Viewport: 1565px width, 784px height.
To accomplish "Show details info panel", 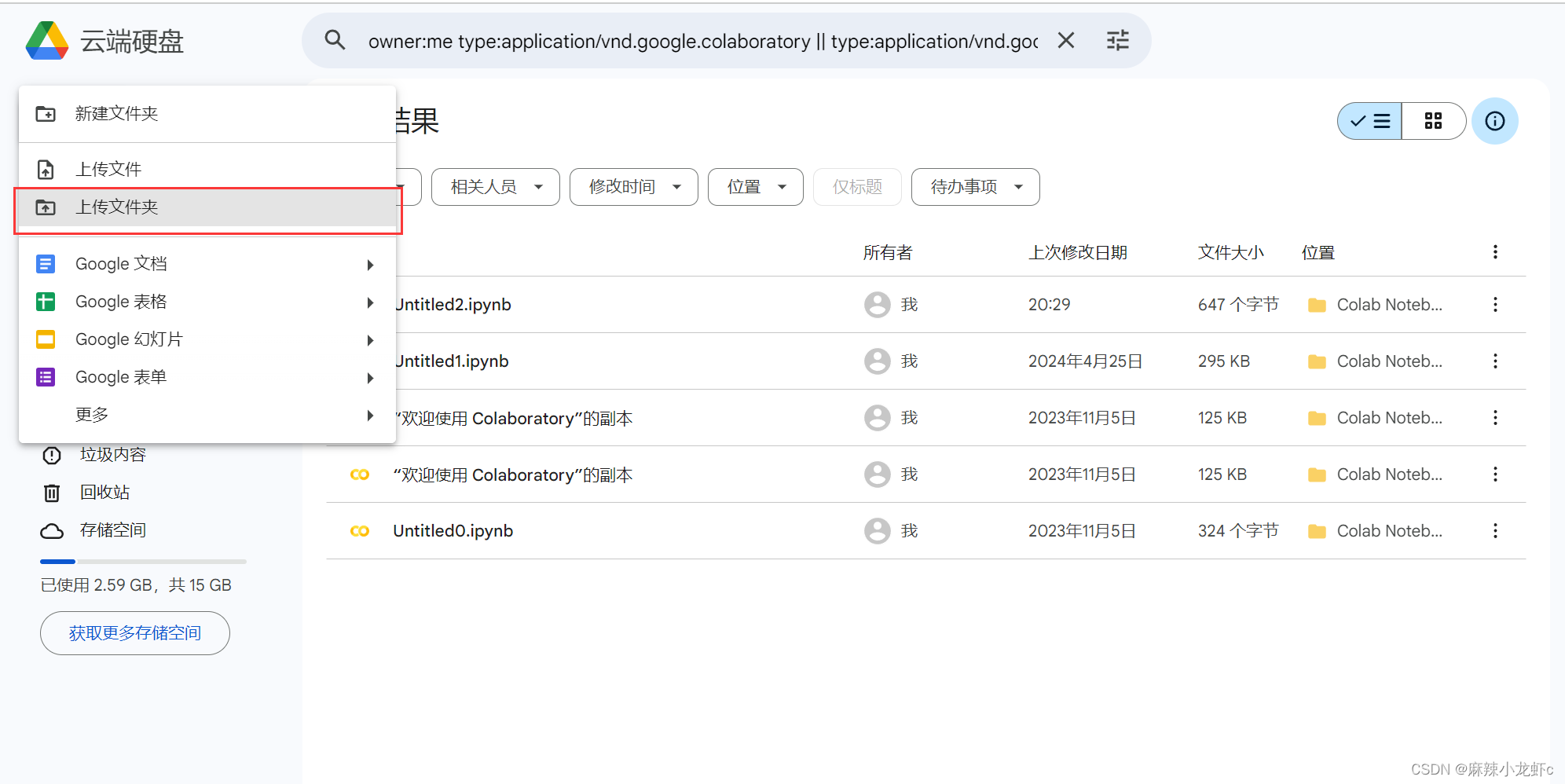I will [1495, 121].
